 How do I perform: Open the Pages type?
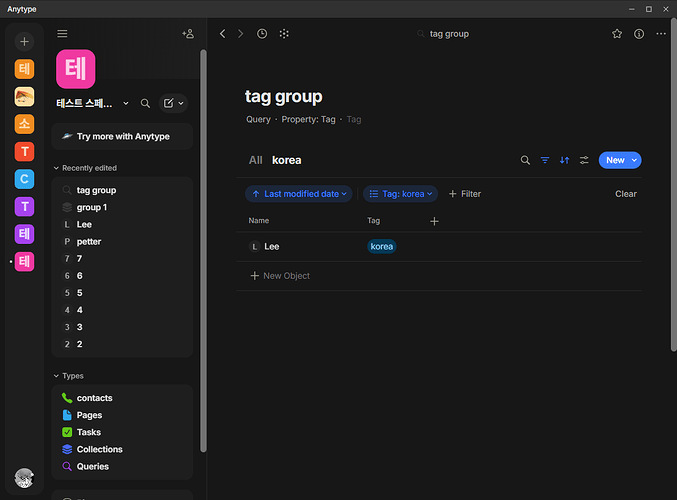[x=122, y=415]
